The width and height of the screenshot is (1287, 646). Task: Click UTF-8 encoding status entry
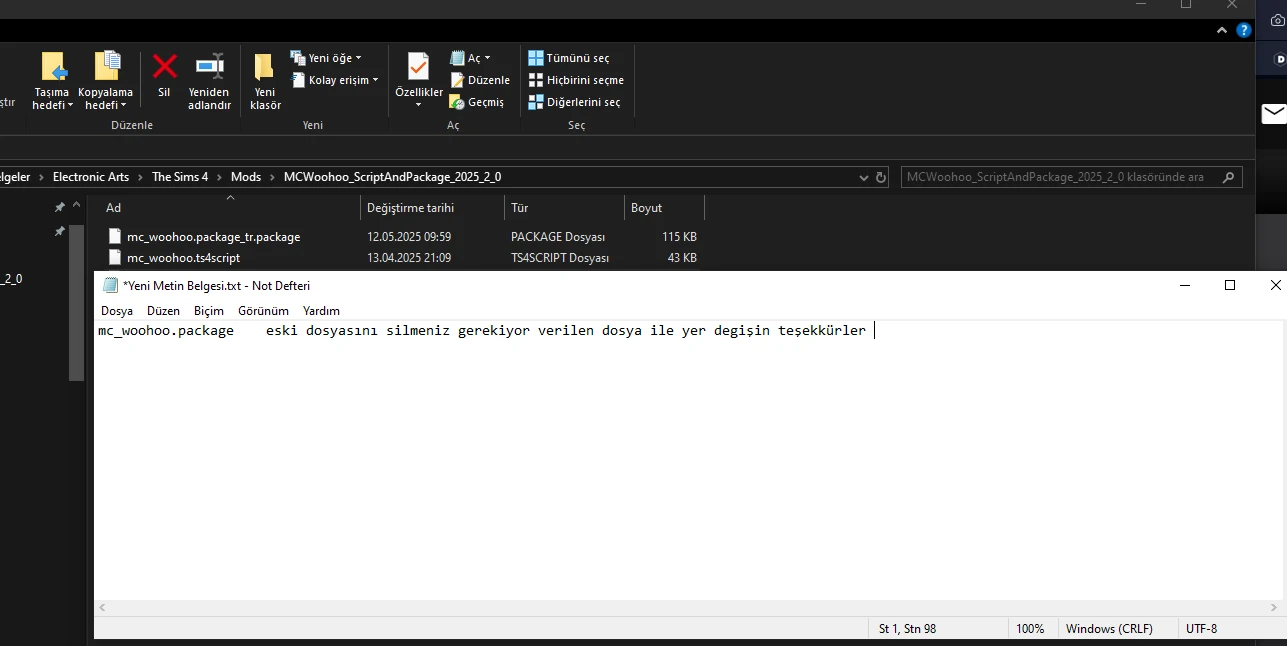[x=1201, y=629]
